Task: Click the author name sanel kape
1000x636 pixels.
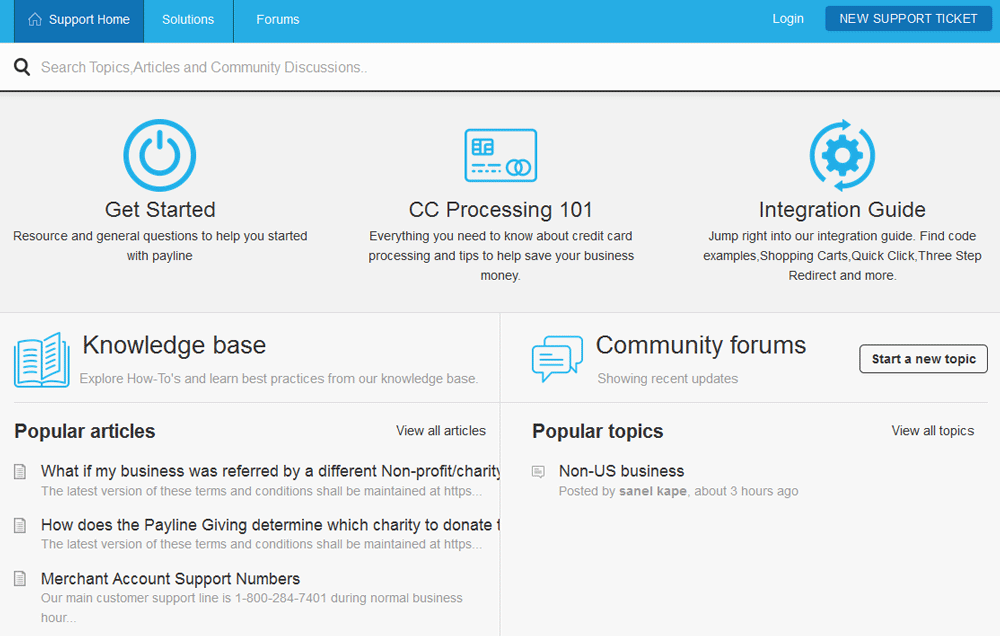Action: pyautogui.click(x=652, y=491)
